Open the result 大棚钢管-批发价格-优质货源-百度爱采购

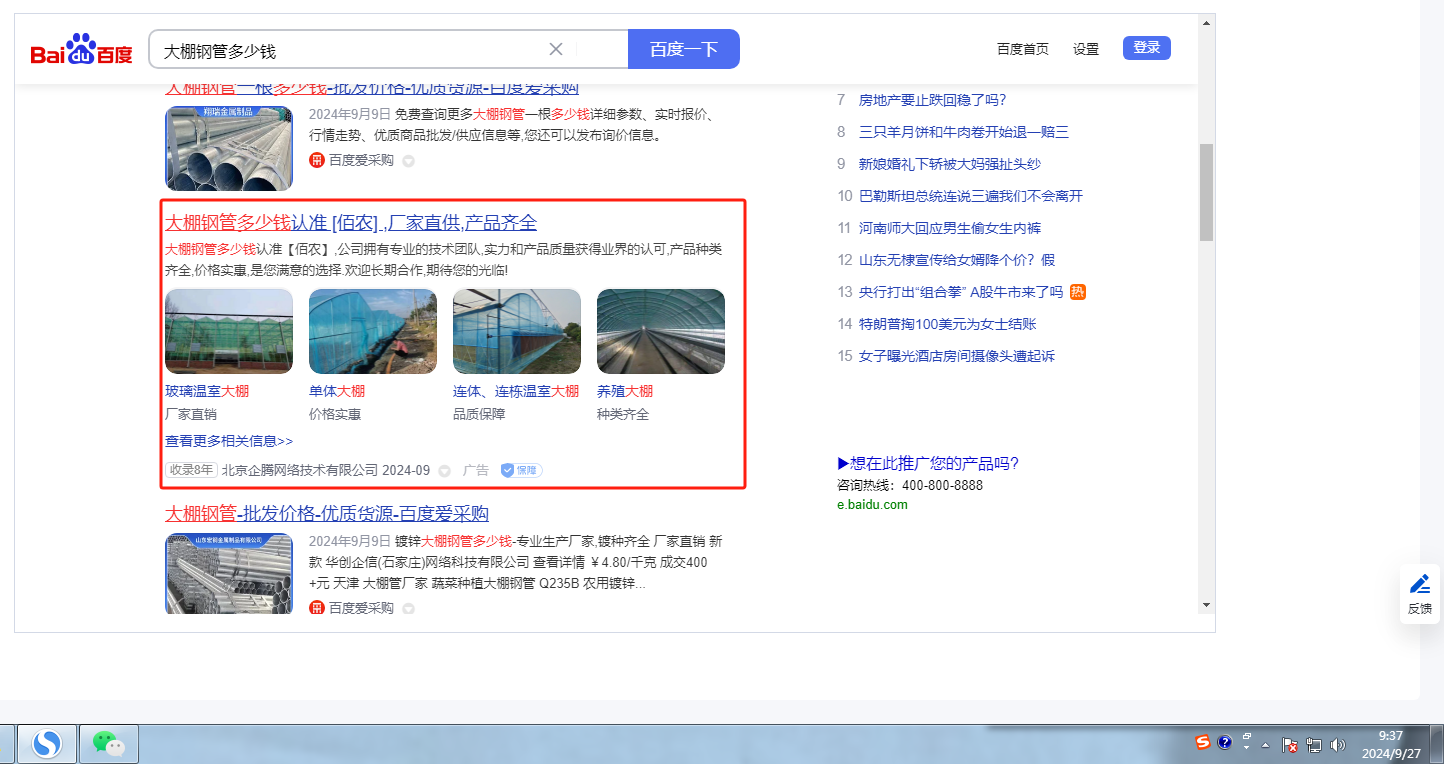pyautogui.click(x=327, y=514)
